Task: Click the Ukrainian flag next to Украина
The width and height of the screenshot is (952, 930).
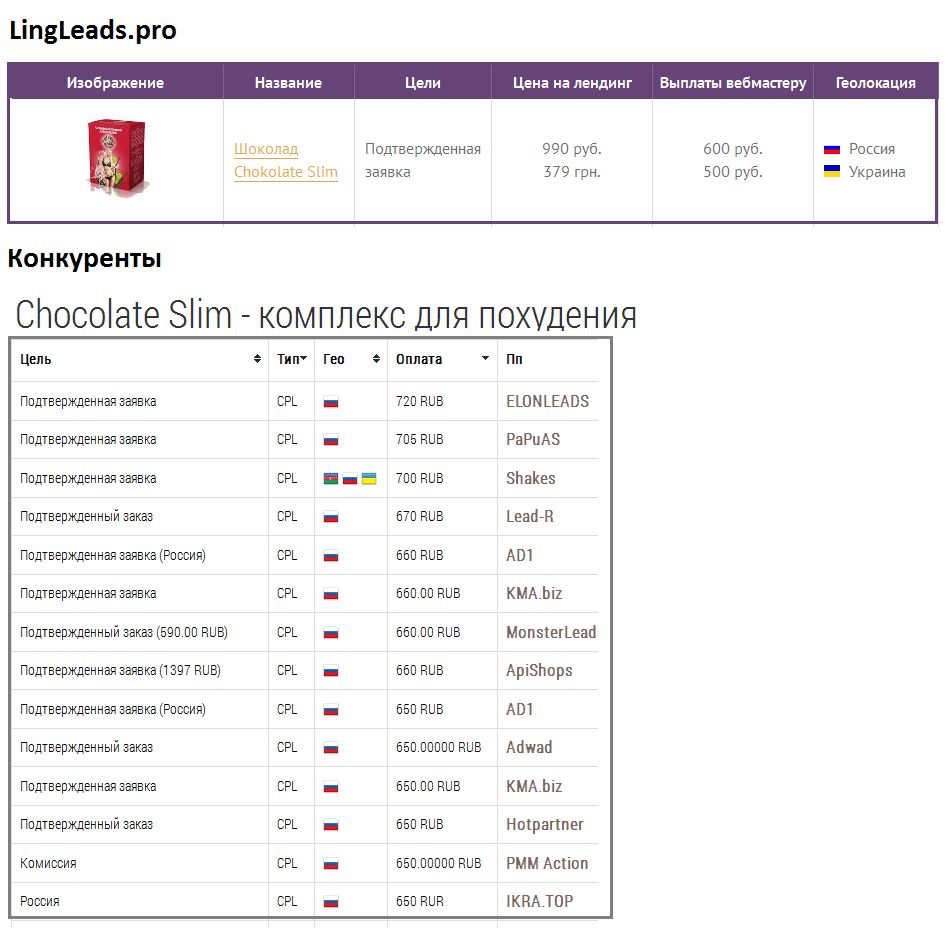Action: [x=831, y=172]
